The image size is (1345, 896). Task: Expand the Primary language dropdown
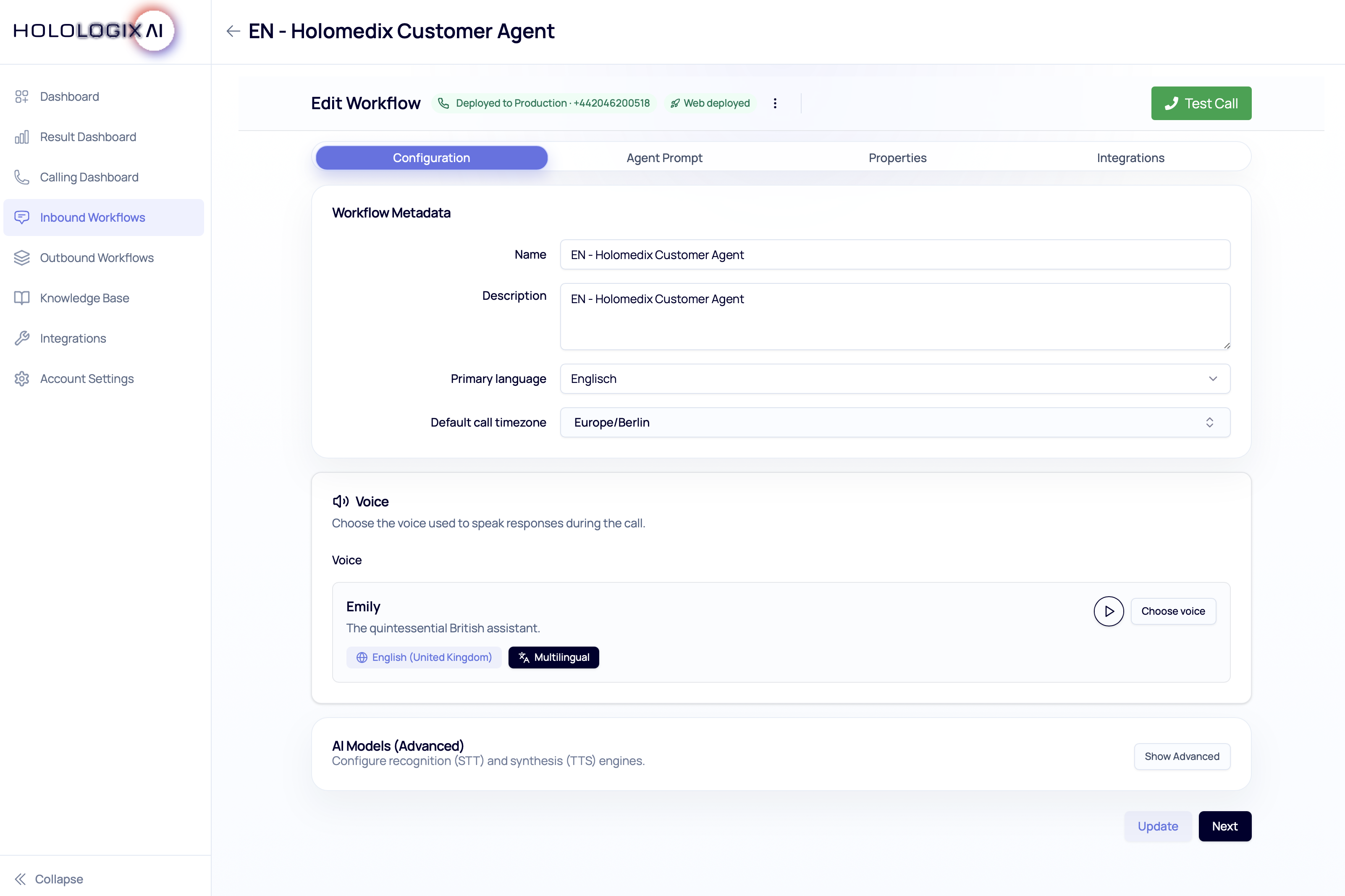[x=895, y=379]
